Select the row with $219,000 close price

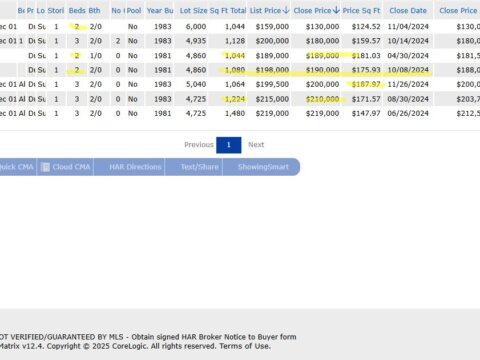tap(240, 113)
